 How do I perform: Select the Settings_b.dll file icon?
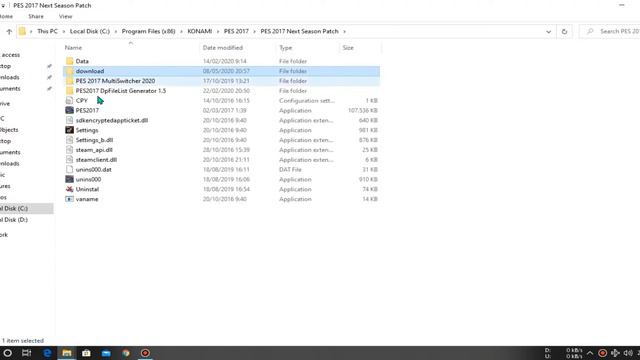tap(69, 140)
